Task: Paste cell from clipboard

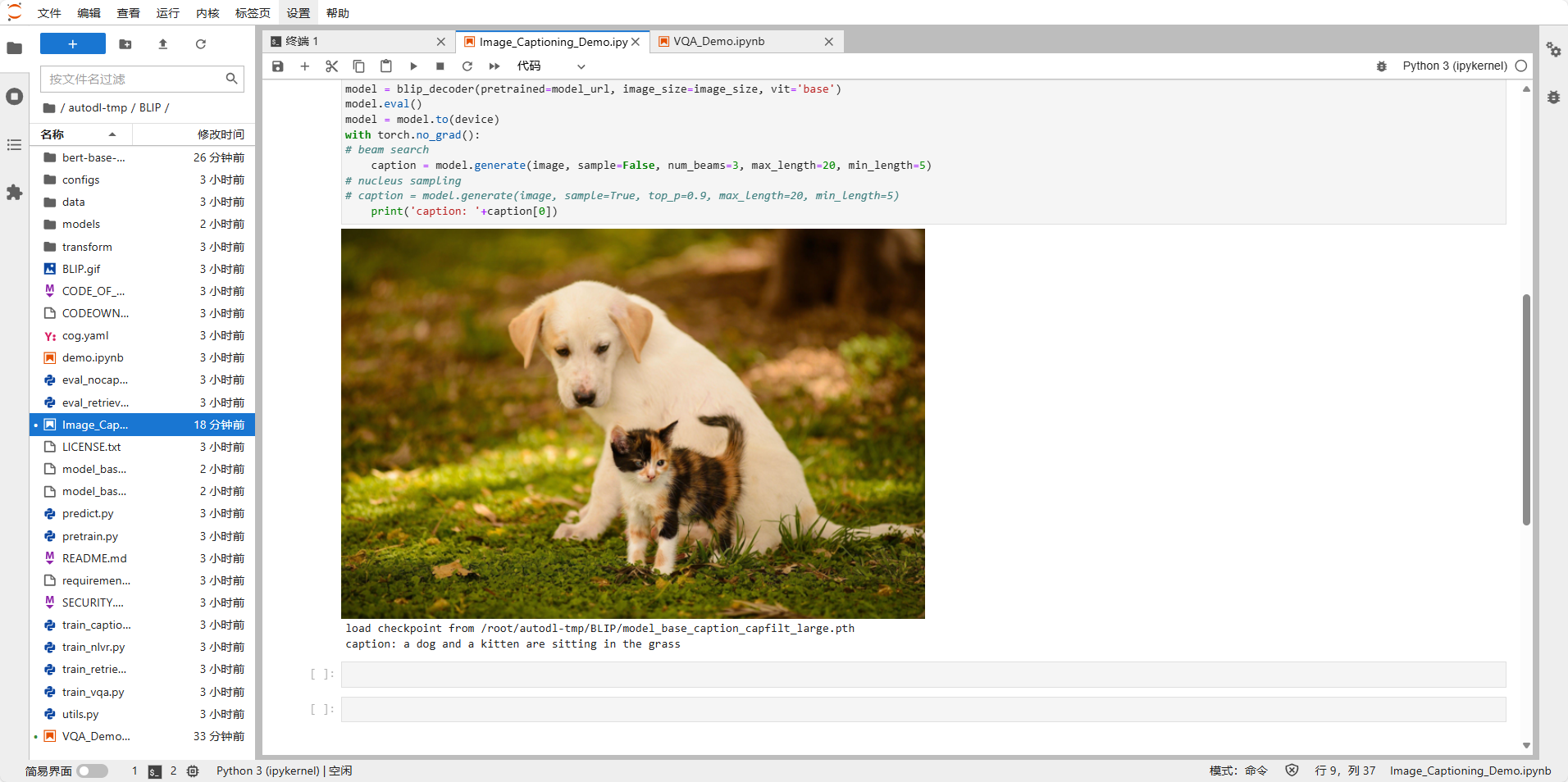Action: [x=386, y=66]
